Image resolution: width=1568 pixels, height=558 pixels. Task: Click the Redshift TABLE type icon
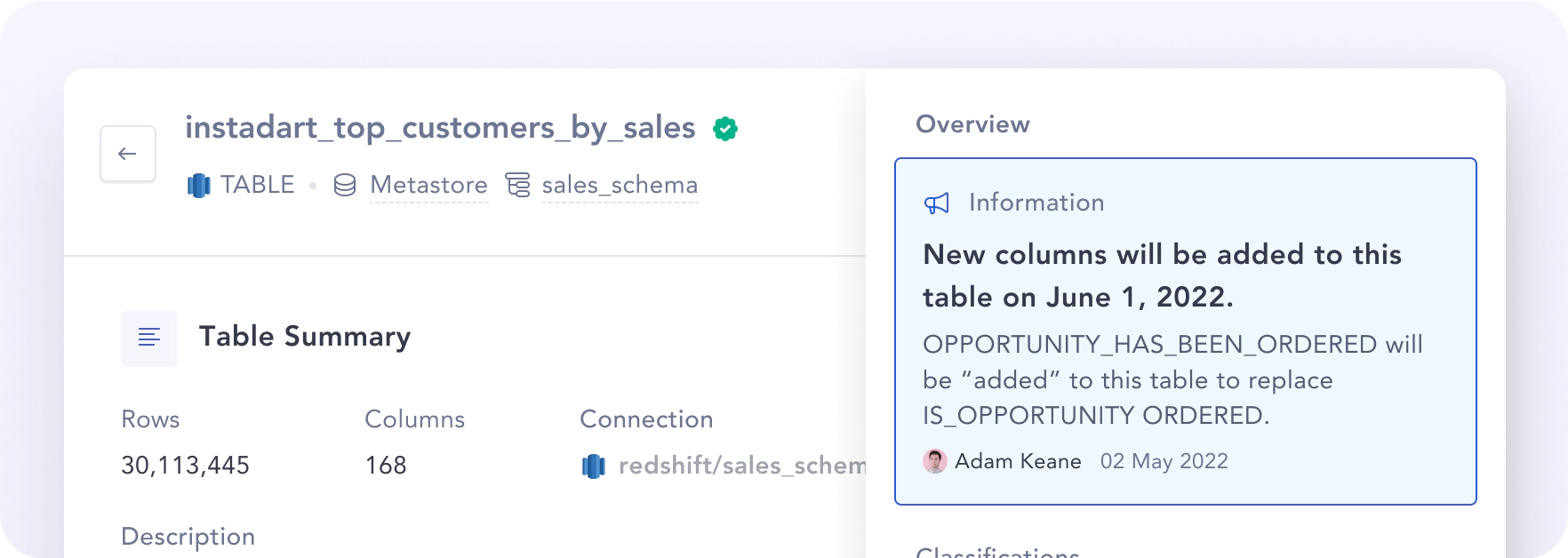(x=199, y=186)
